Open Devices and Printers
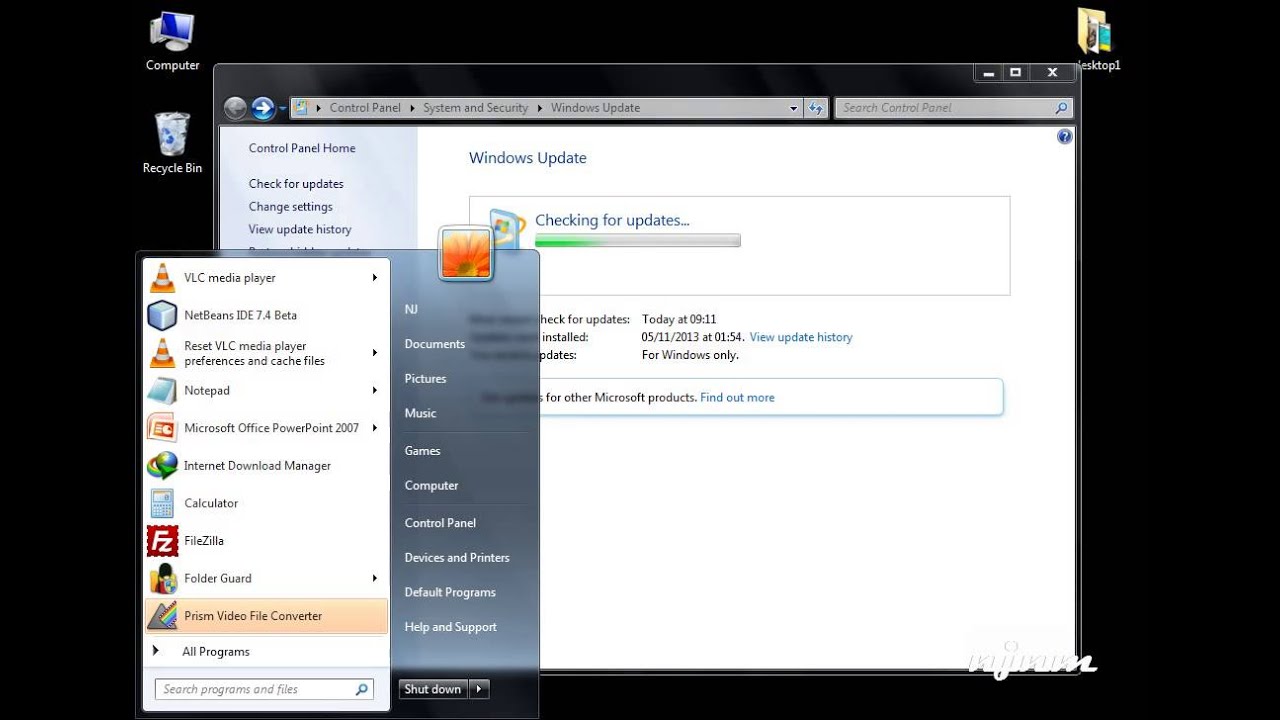Viewport: 1280px width, 720px height. tap(457, 558)
